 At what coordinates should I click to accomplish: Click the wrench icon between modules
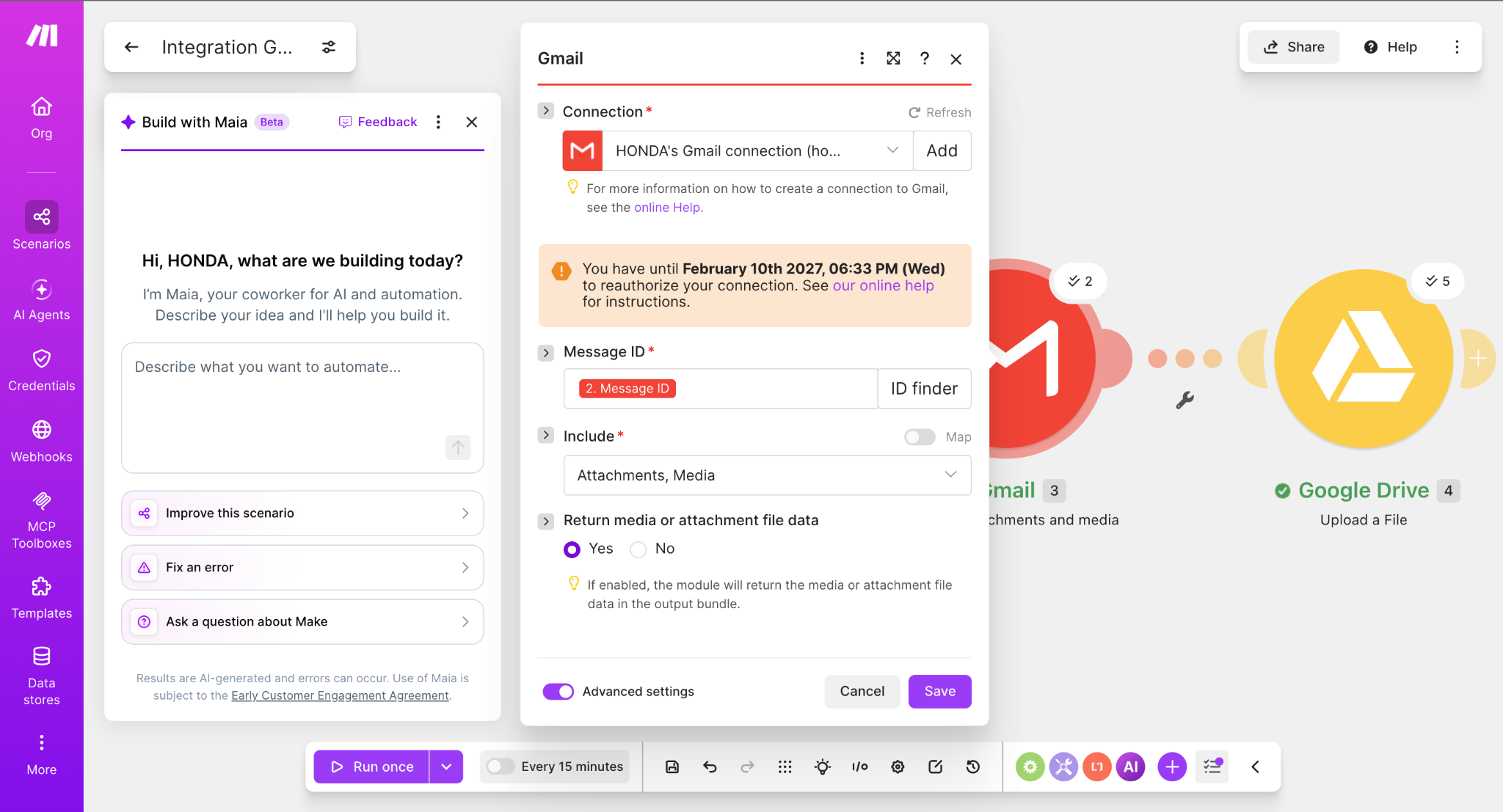pos(1184,400)
